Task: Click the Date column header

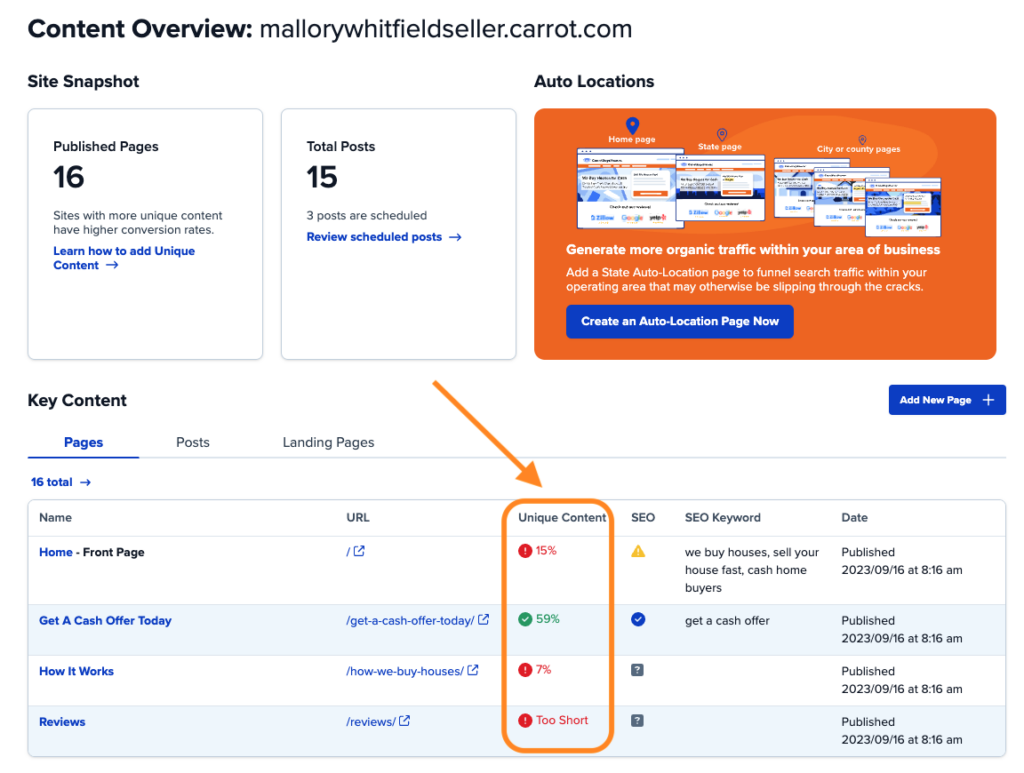Action: [x=854, y=518]
